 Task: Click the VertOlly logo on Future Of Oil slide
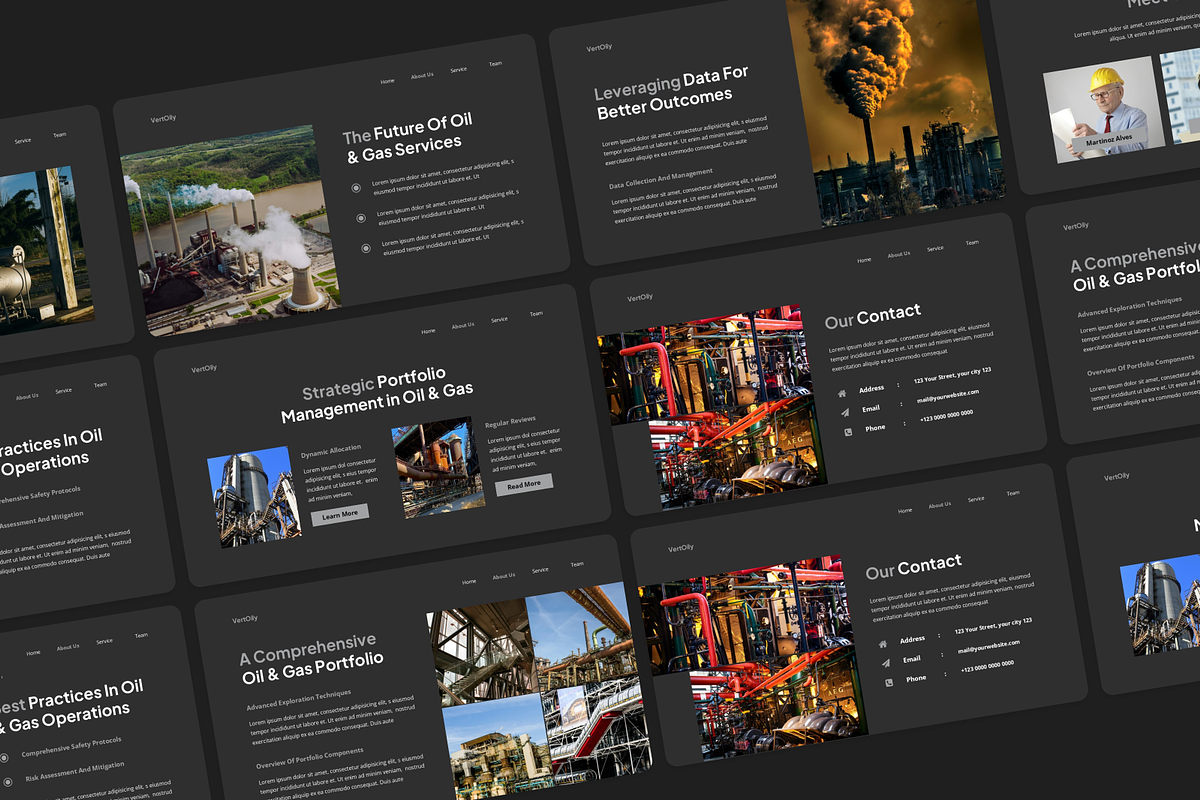[163, 119]
